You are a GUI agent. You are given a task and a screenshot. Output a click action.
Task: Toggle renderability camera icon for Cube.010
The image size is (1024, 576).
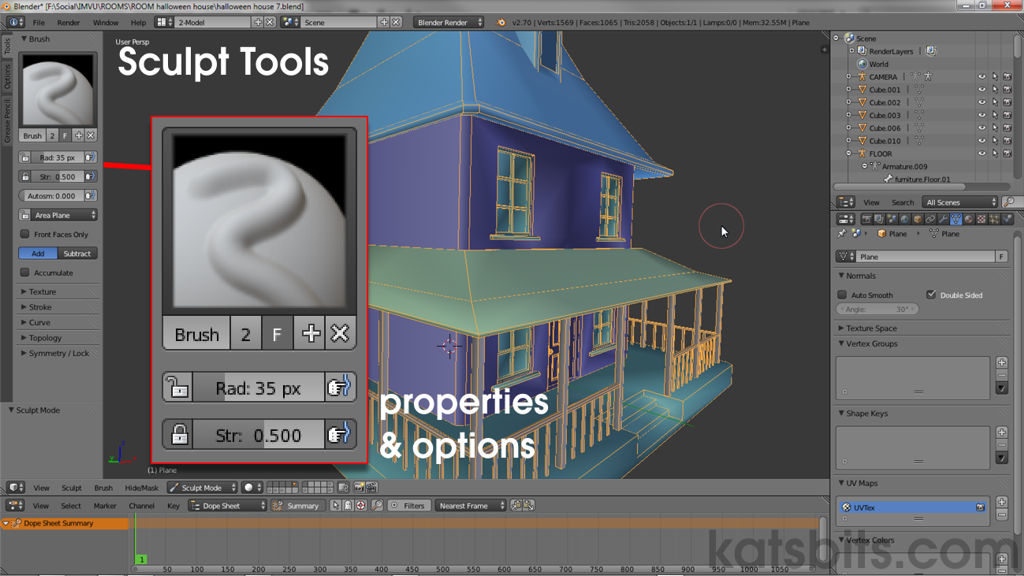tap(1007, 140)
